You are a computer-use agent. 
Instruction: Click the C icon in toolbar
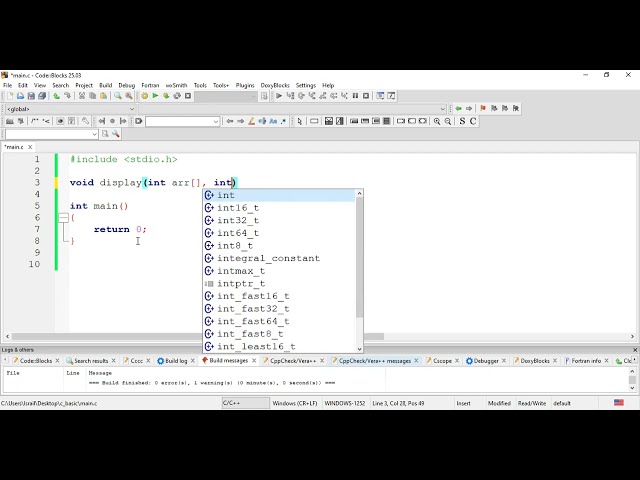(473, 121)
